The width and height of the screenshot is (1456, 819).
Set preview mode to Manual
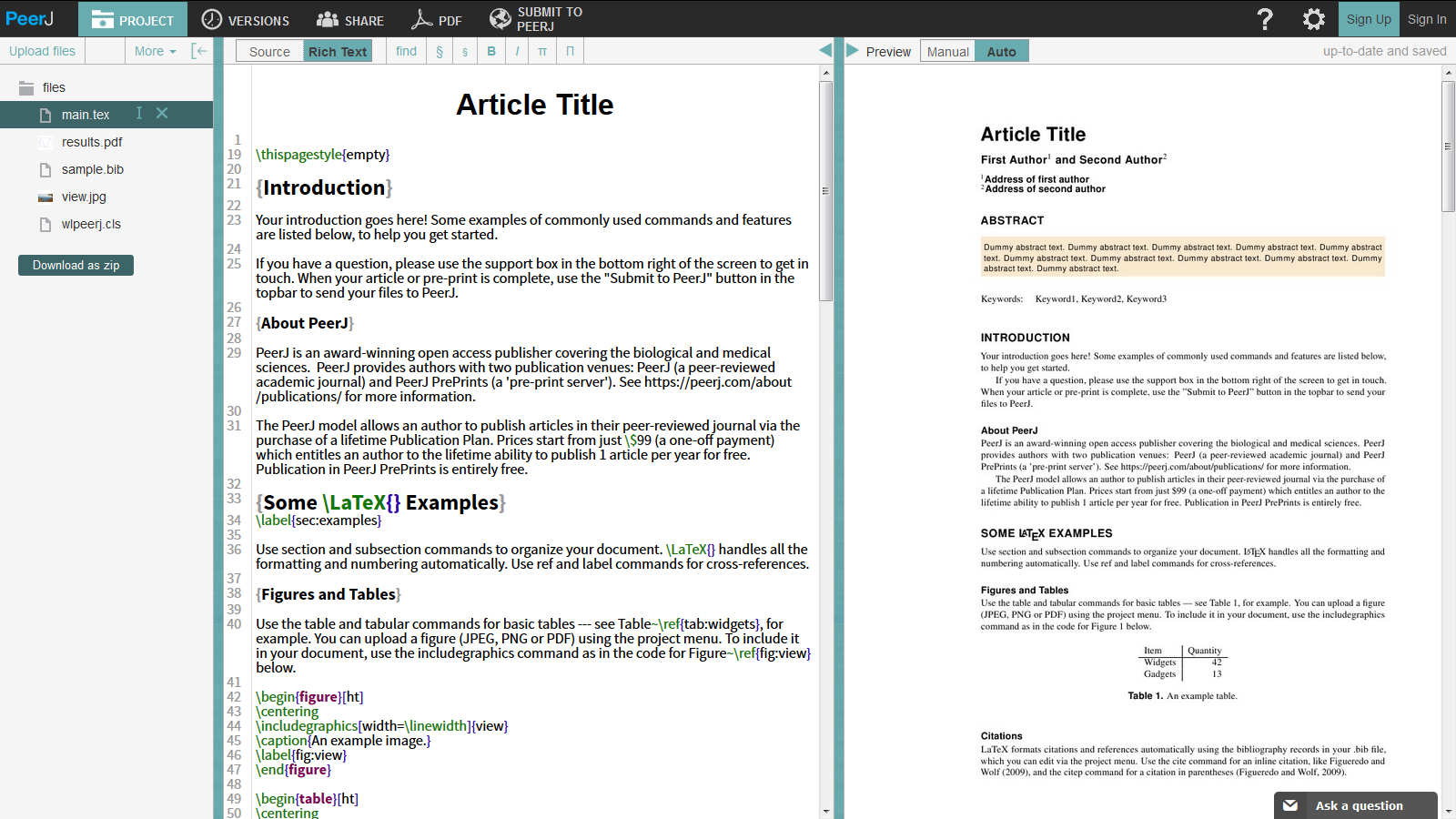pyautogui.click(x=947, y=52)
